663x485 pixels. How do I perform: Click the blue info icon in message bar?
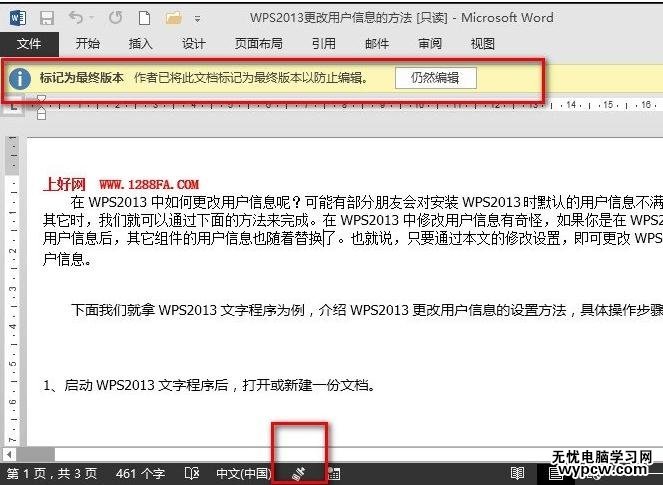tap(19, 79)
